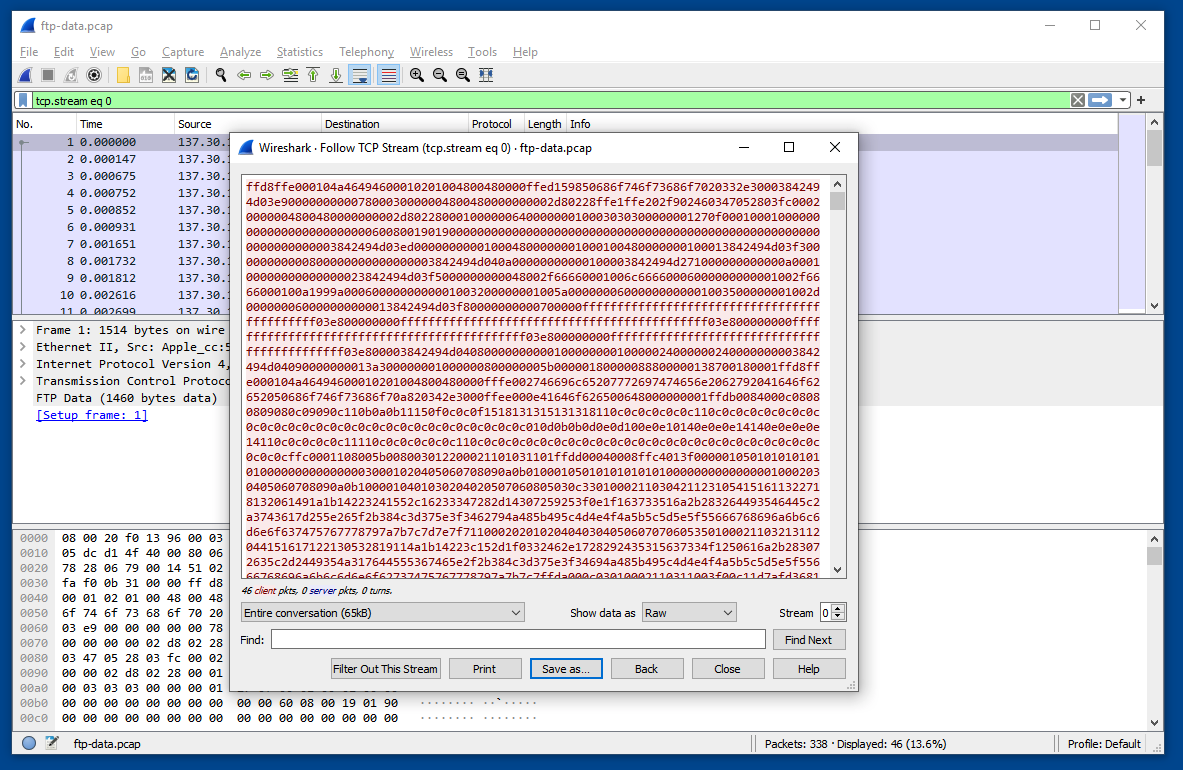The height and width of the screenshot is (770, 1183).
Task: Sort packets by Time column header
Action: [124, 124]
